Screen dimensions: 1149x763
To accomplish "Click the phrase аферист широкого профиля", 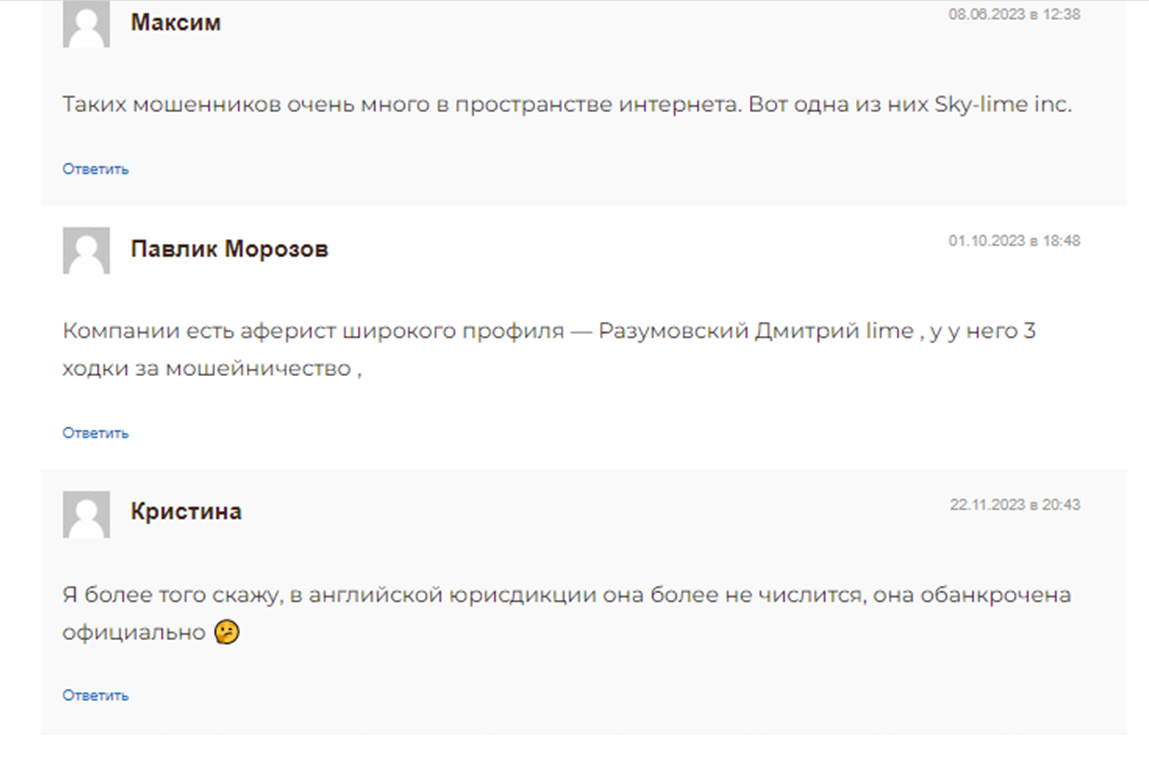I will point(402,331).
